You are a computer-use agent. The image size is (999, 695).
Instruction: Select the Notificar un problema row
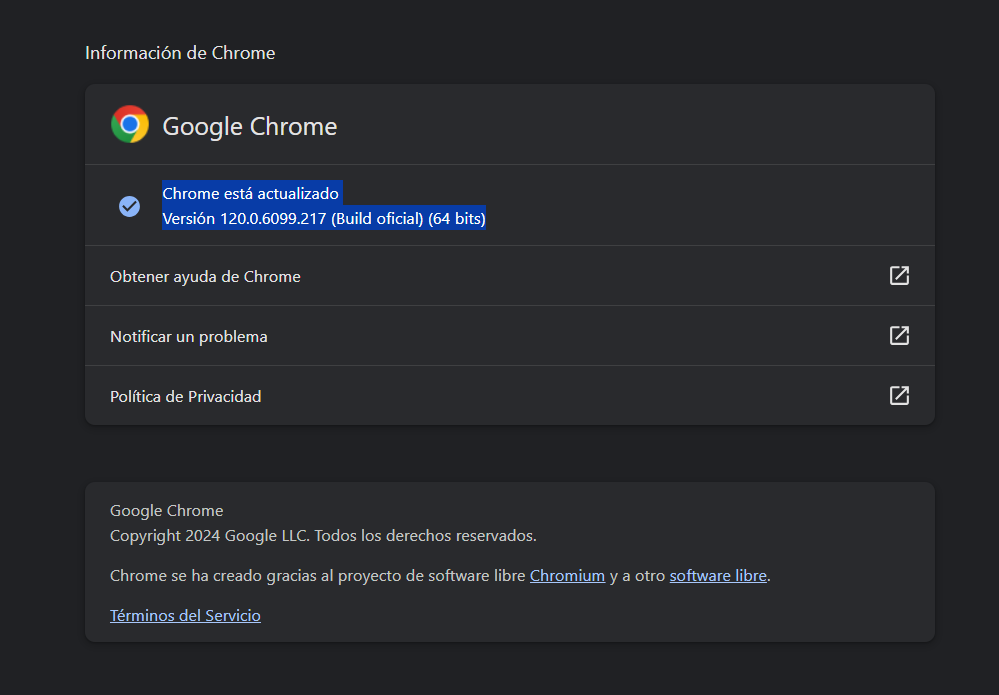[510, 336]
